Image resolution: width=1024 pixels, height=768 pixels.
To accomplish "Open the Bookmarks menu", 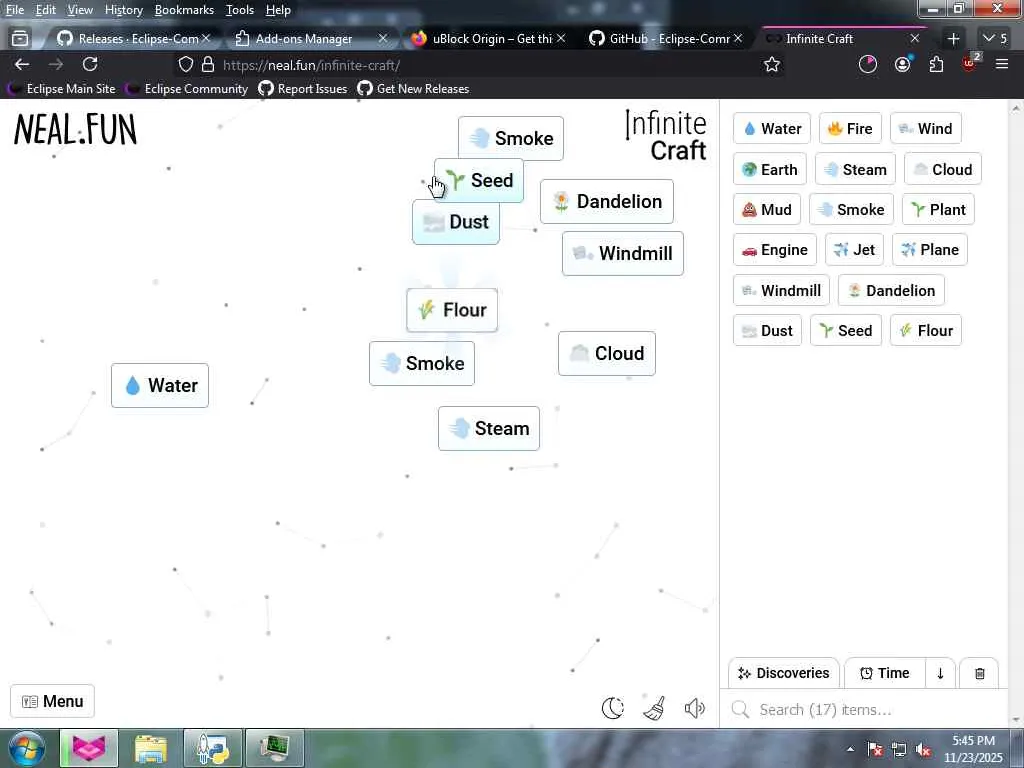I will [x=184, y=10].
